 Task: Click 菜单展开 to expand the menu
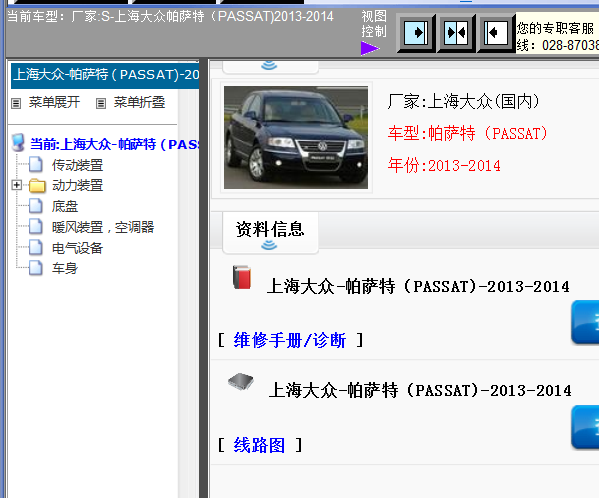[54, 102]
